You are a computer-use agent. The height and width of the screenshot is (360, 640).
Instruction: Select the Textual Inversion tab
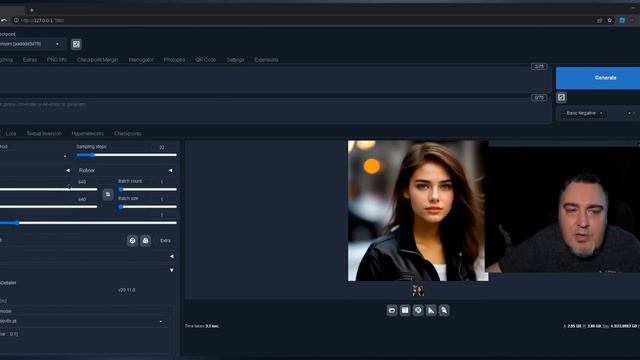coord(44,133)
